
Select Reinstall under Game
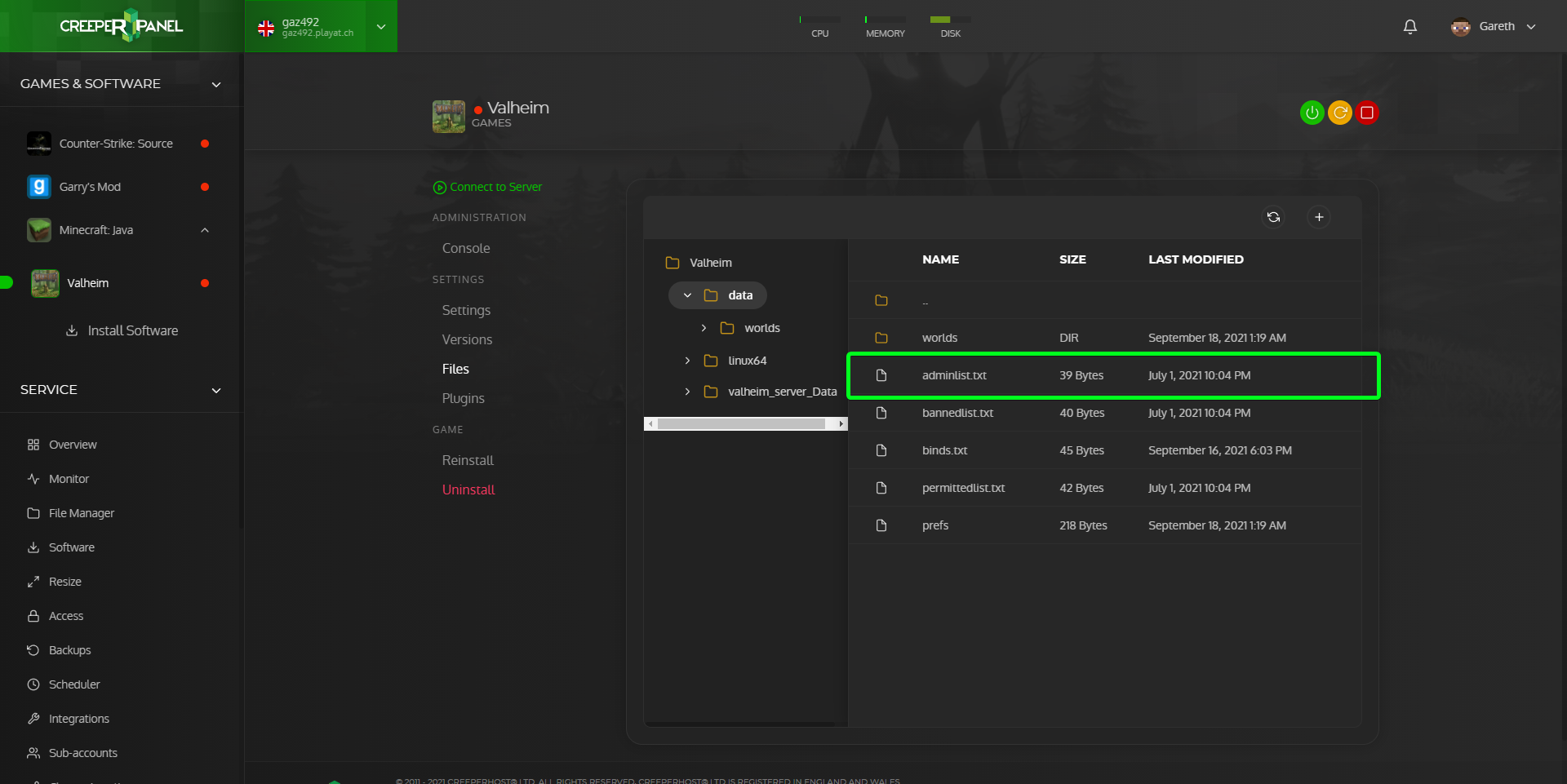pyautogui.click(x=468, y=460)
